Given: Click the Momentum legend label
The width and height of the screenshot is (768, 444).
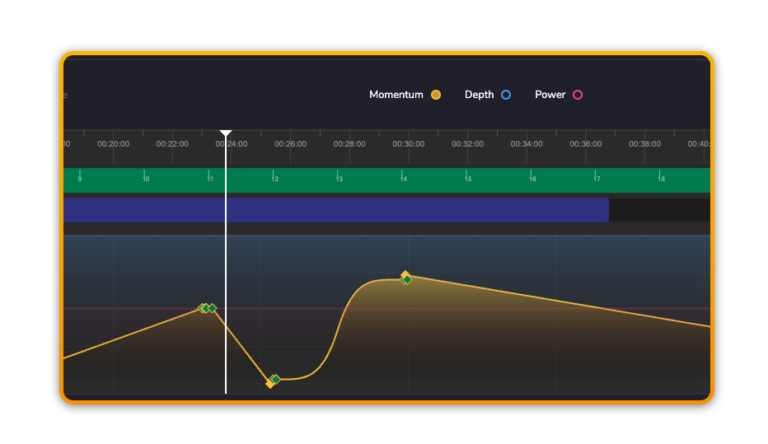Looking at the screenshot, I should coord(397,95).
